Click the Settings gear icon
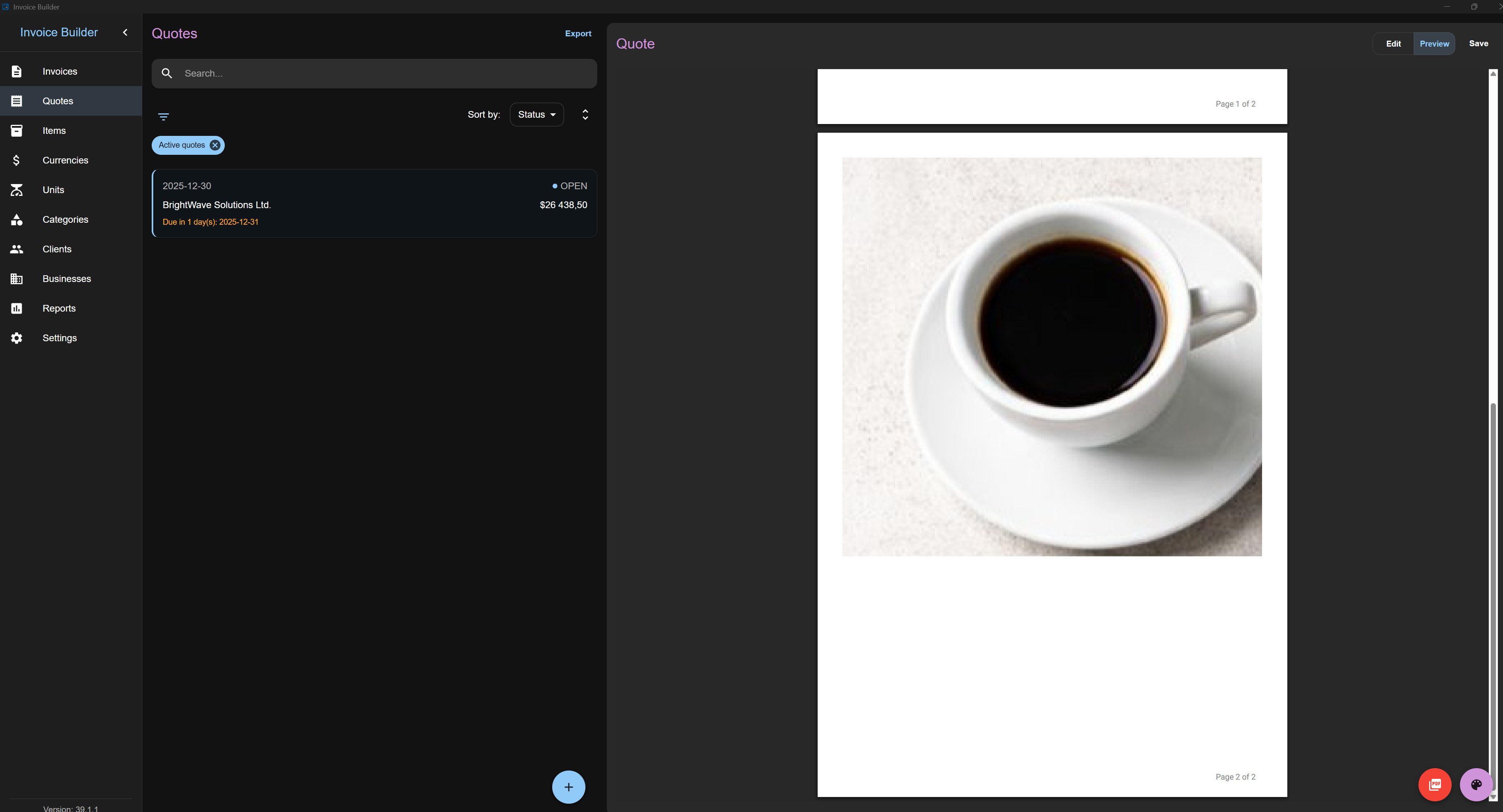 click(16, 338)
